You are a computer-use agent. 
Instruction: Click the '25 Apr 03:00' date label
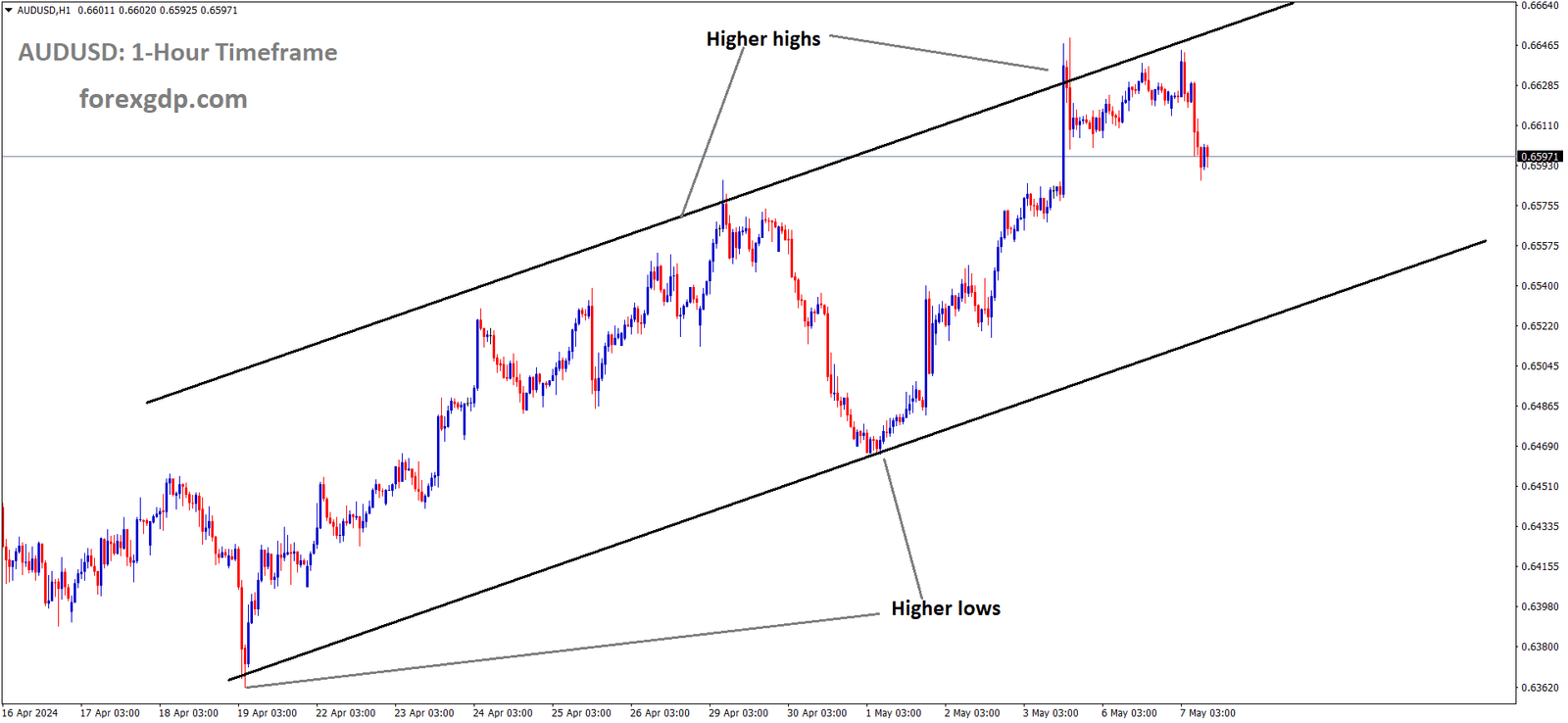coord(581,713)
